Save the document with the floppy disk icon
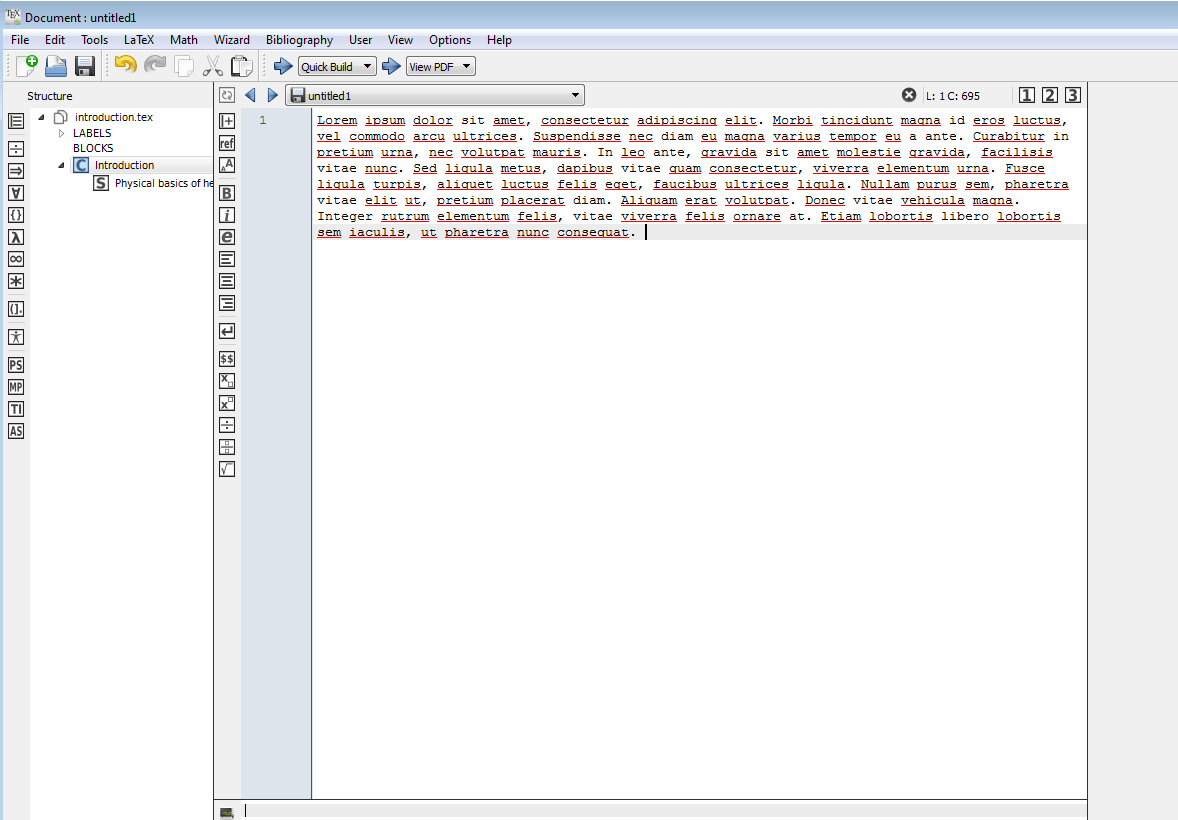The width and height of the screenshot is (1178, 820). (x=85, y=66)
